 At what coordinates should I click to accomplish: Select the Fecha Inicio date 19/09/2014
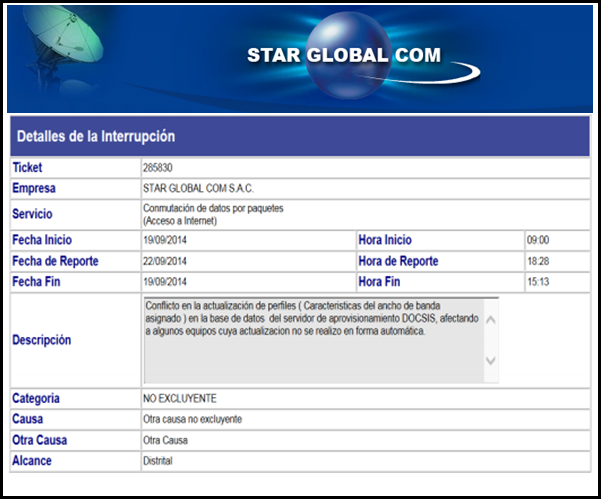coord(165,240)
